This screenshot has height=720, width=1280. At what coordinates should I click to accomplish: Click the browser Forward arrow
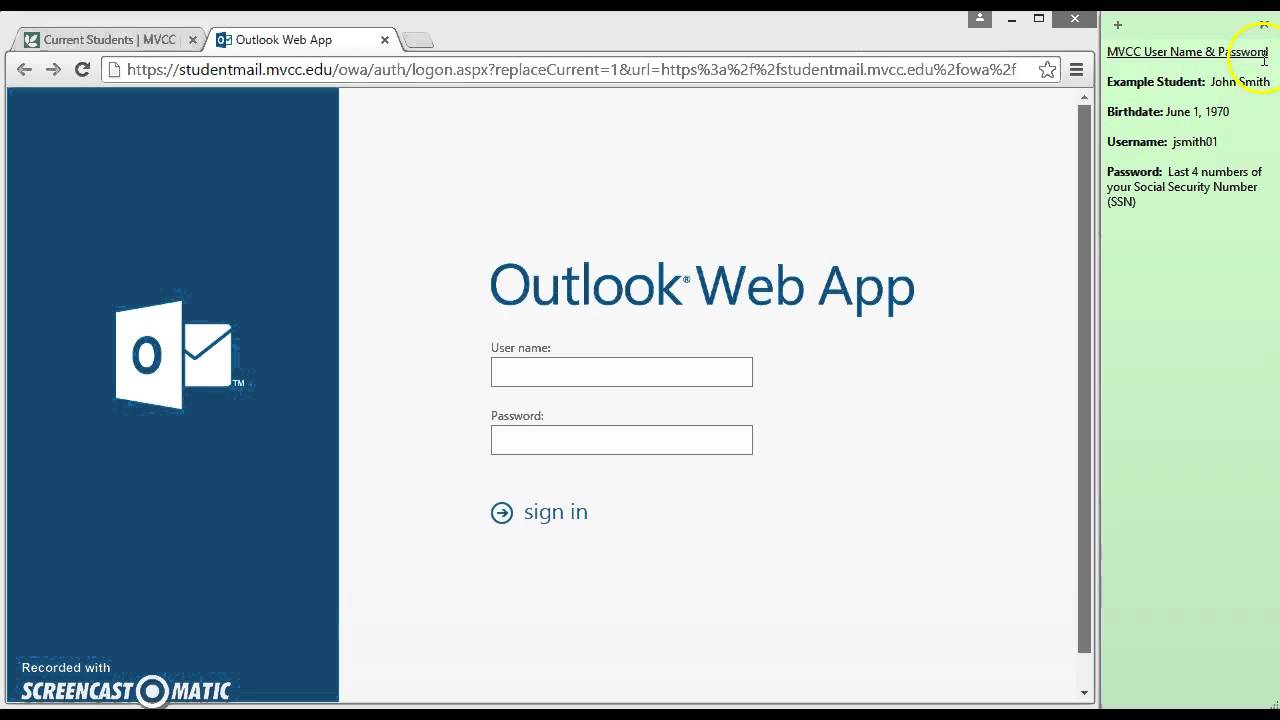tap(54, 69)
